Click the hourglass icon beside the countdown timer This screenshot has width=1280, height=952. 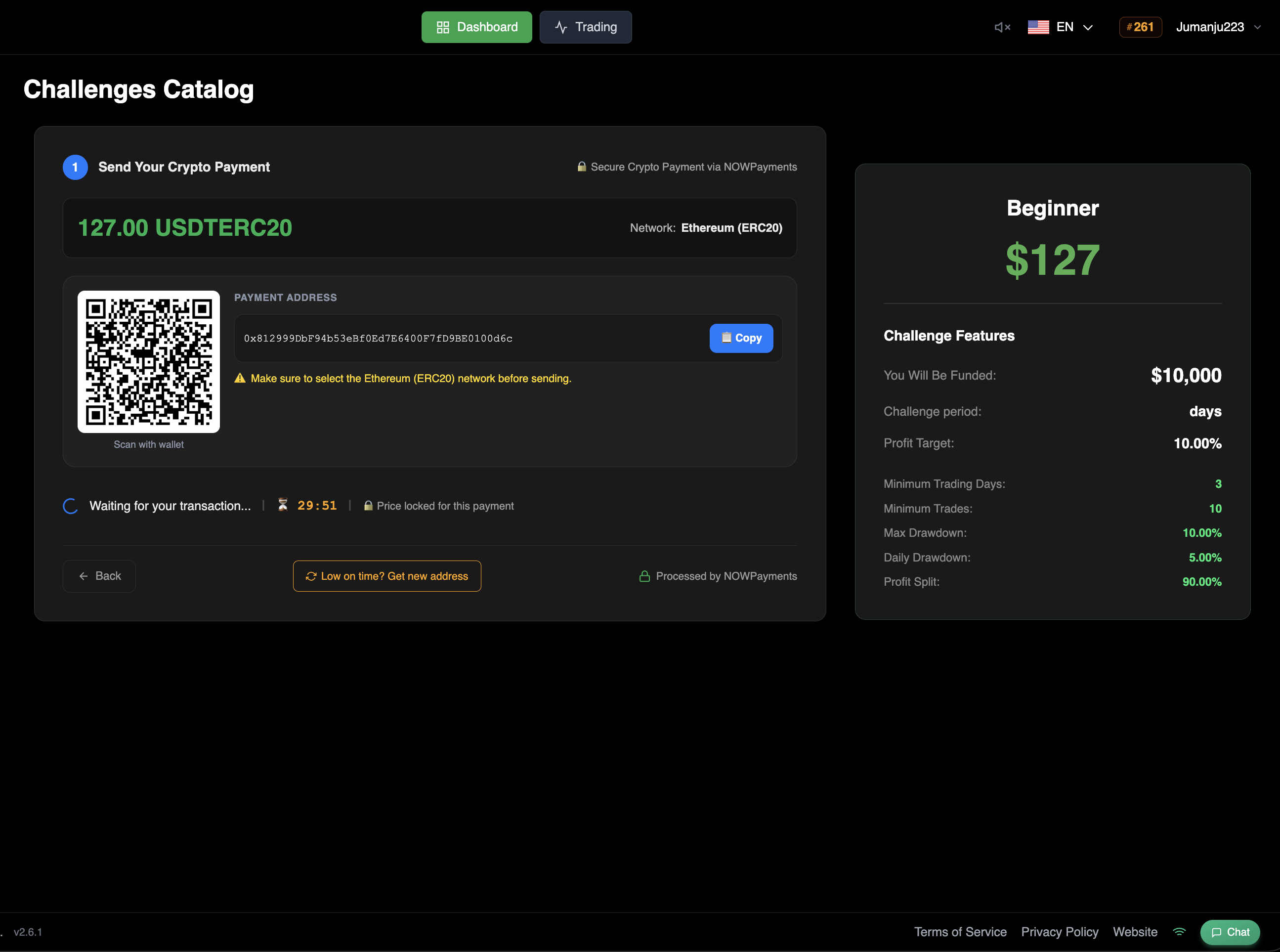point(283,505)
